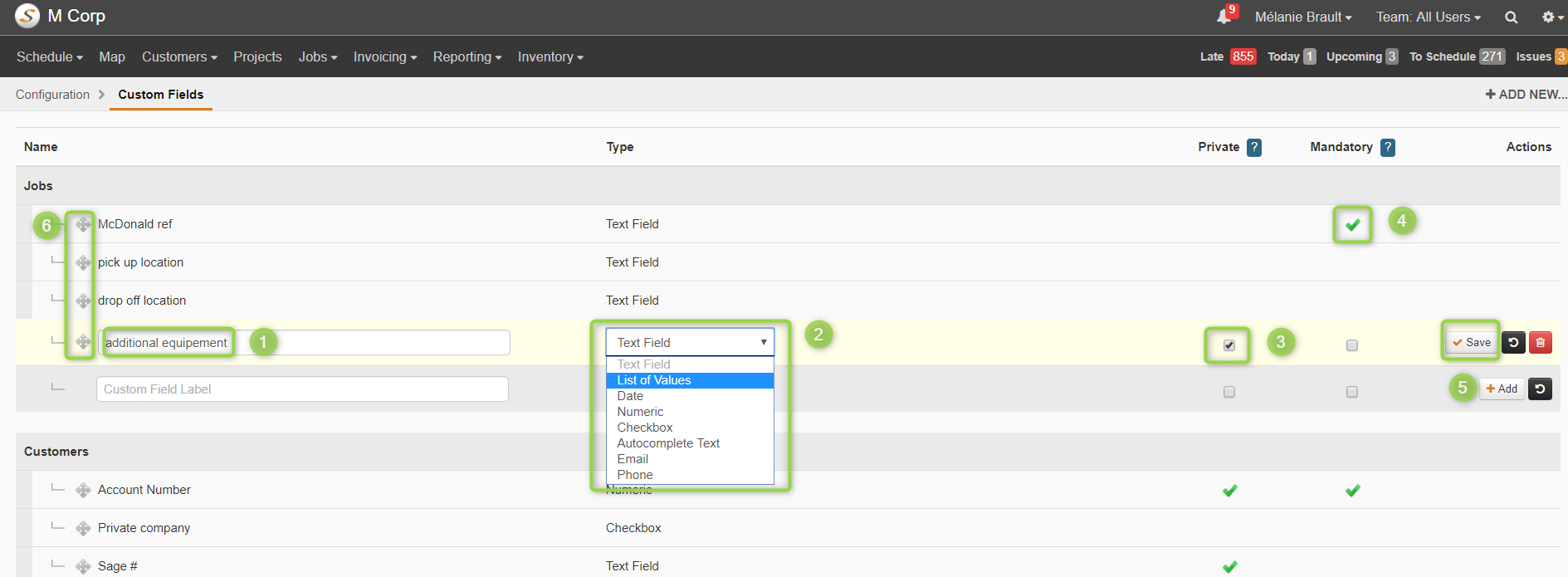Open the settings gear menu

pos(1552,17)
